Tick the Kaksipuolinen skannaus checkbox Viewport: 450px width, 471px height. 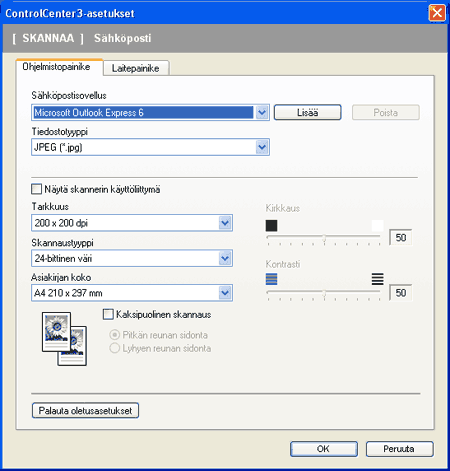click(108, 314)
